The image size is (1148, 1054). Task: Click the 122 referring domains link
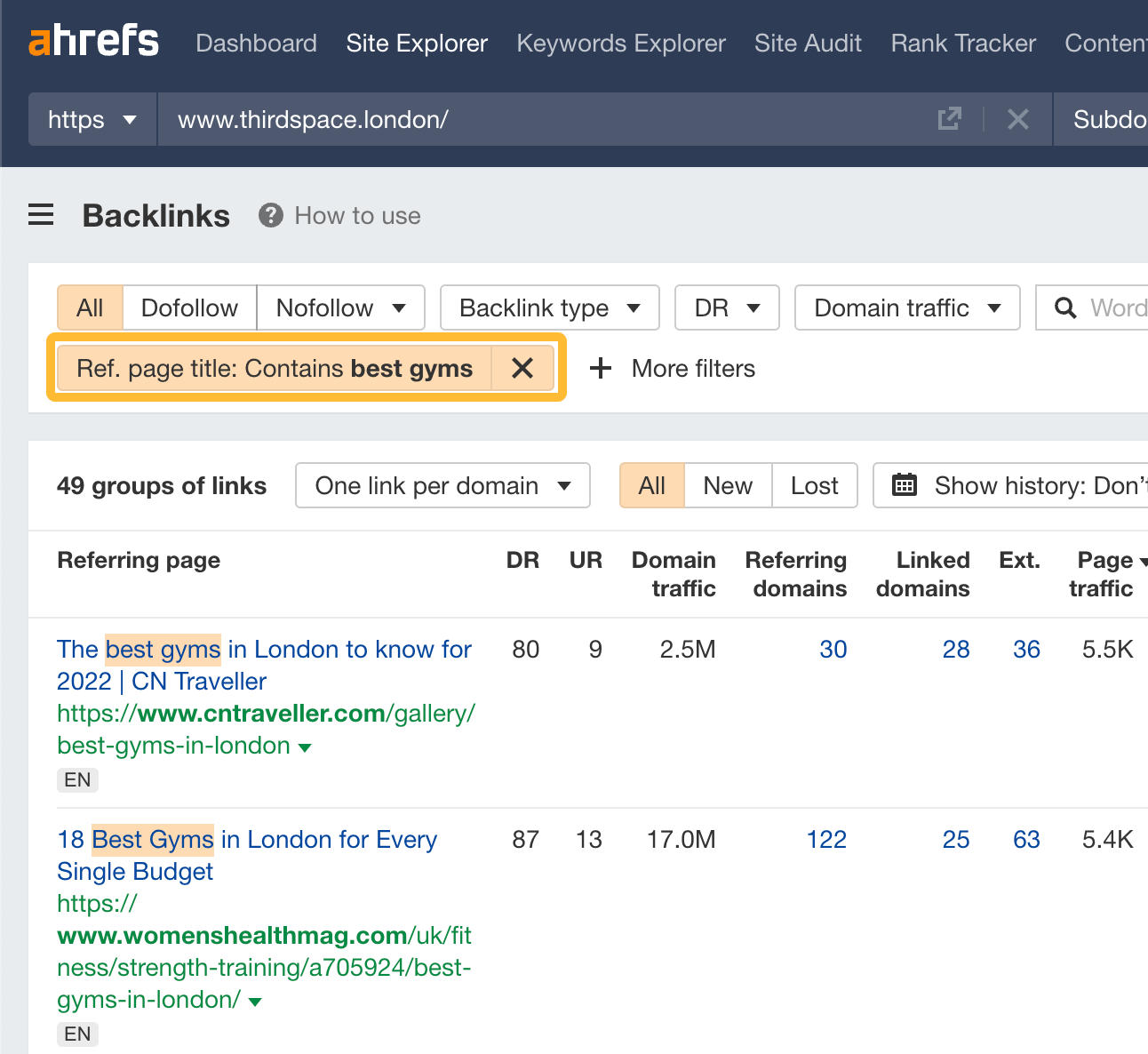tap(825, 839)
